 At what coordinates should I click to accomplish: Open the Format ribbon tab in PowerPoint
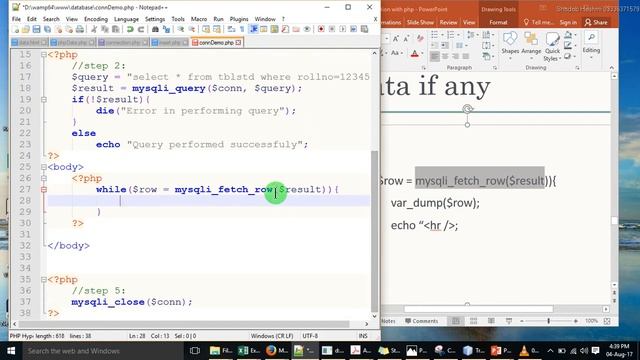[498, 22]
